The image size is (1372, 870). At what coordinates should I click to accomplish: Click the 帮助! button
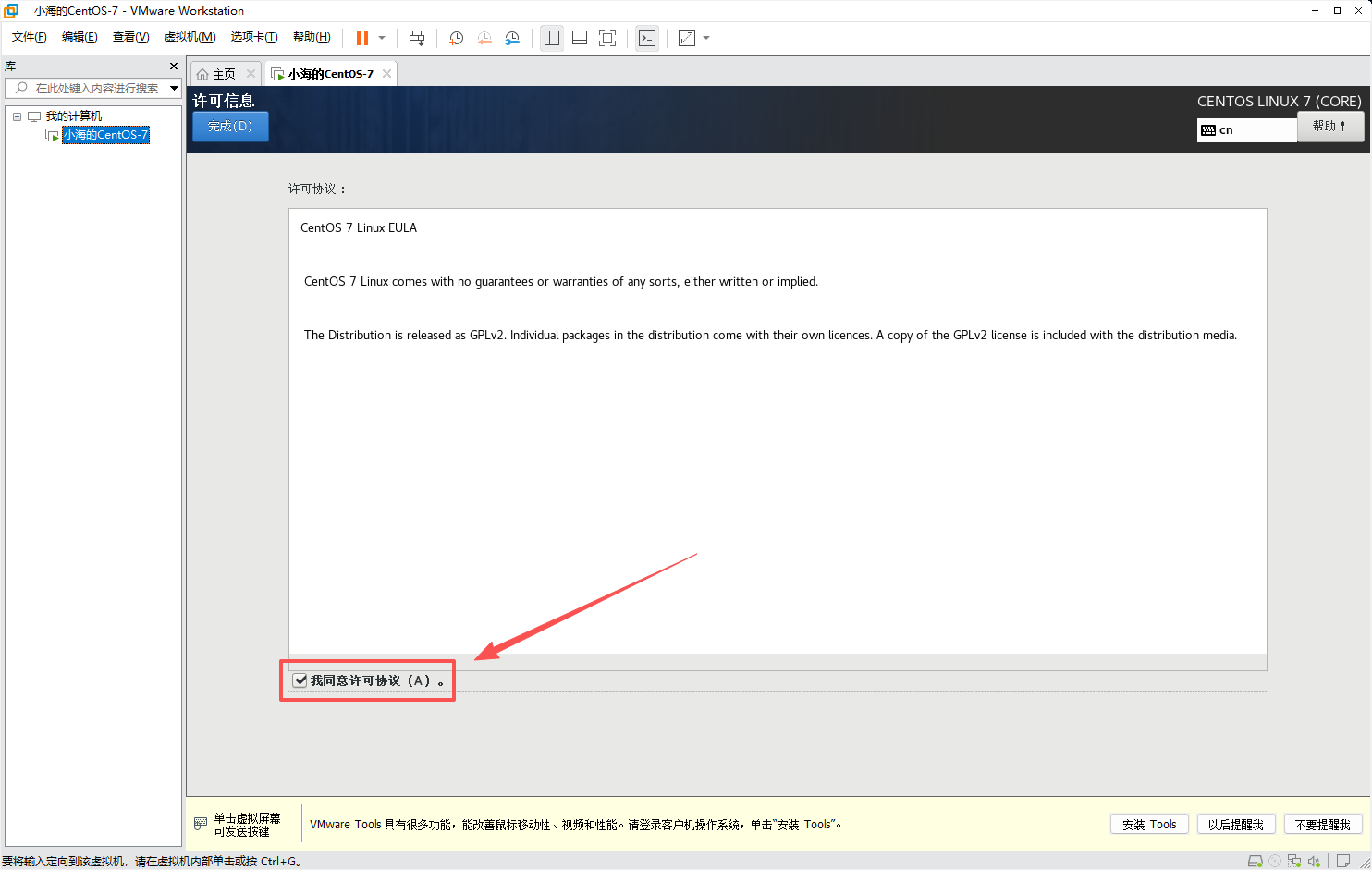point(1330,127)
